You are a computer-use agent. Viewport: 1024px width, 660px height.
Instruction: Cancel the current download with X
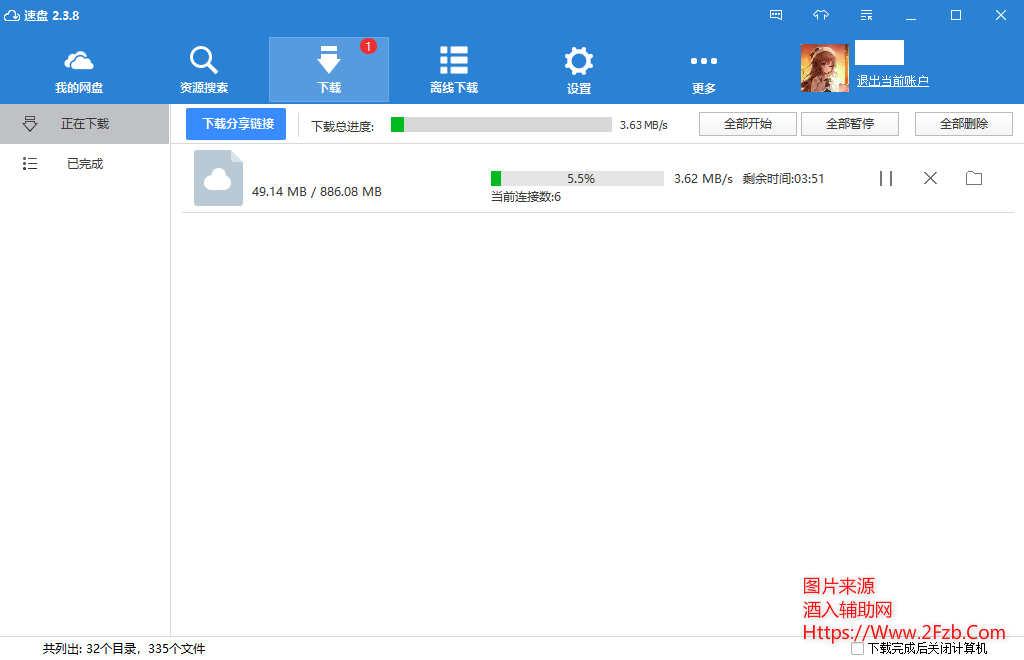pos(930,178)
